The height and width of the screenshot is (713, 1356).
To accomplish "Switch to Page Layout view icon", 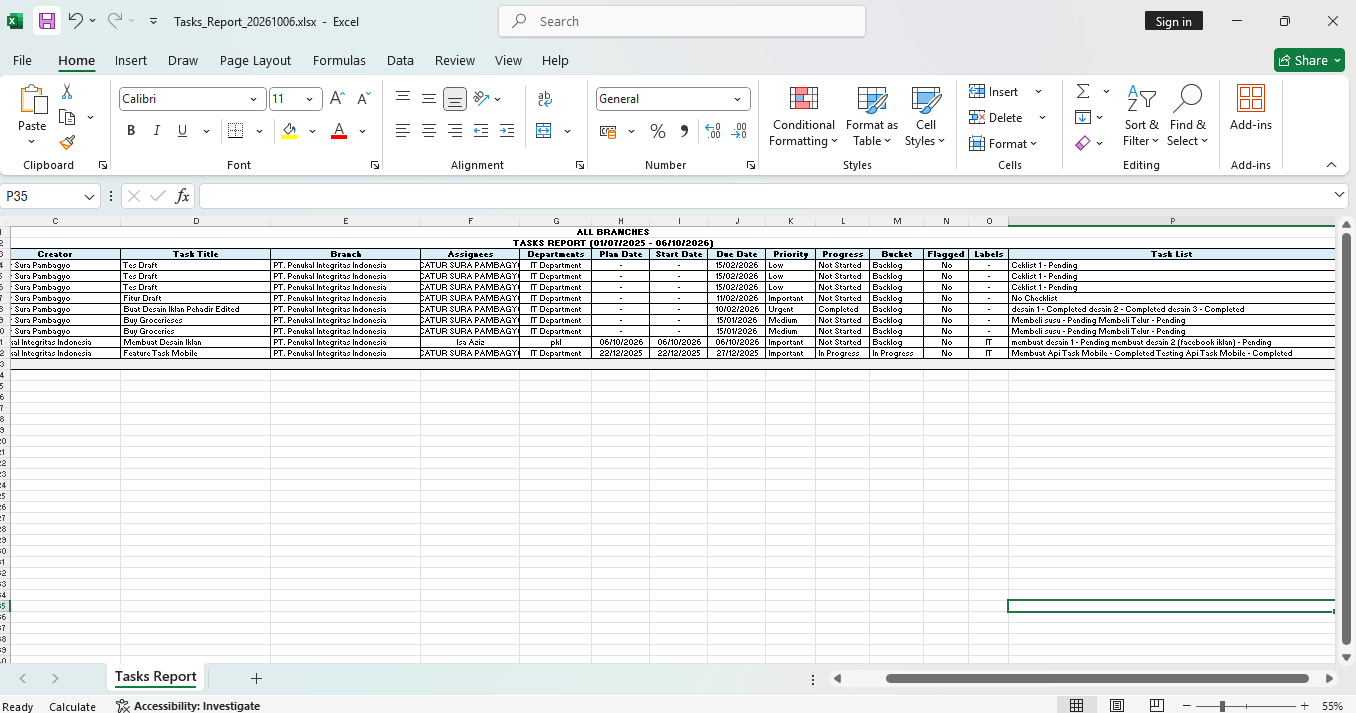I will click(x=1117, y=706).
